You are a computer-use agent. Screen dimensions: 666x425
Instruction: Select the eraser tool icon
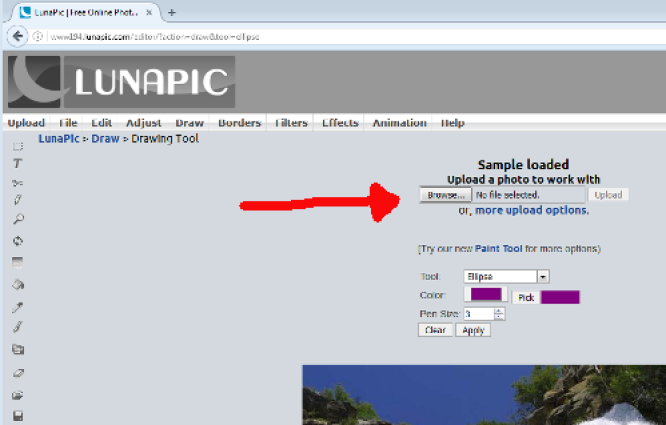pyautogui.click(x=17, y=372)
